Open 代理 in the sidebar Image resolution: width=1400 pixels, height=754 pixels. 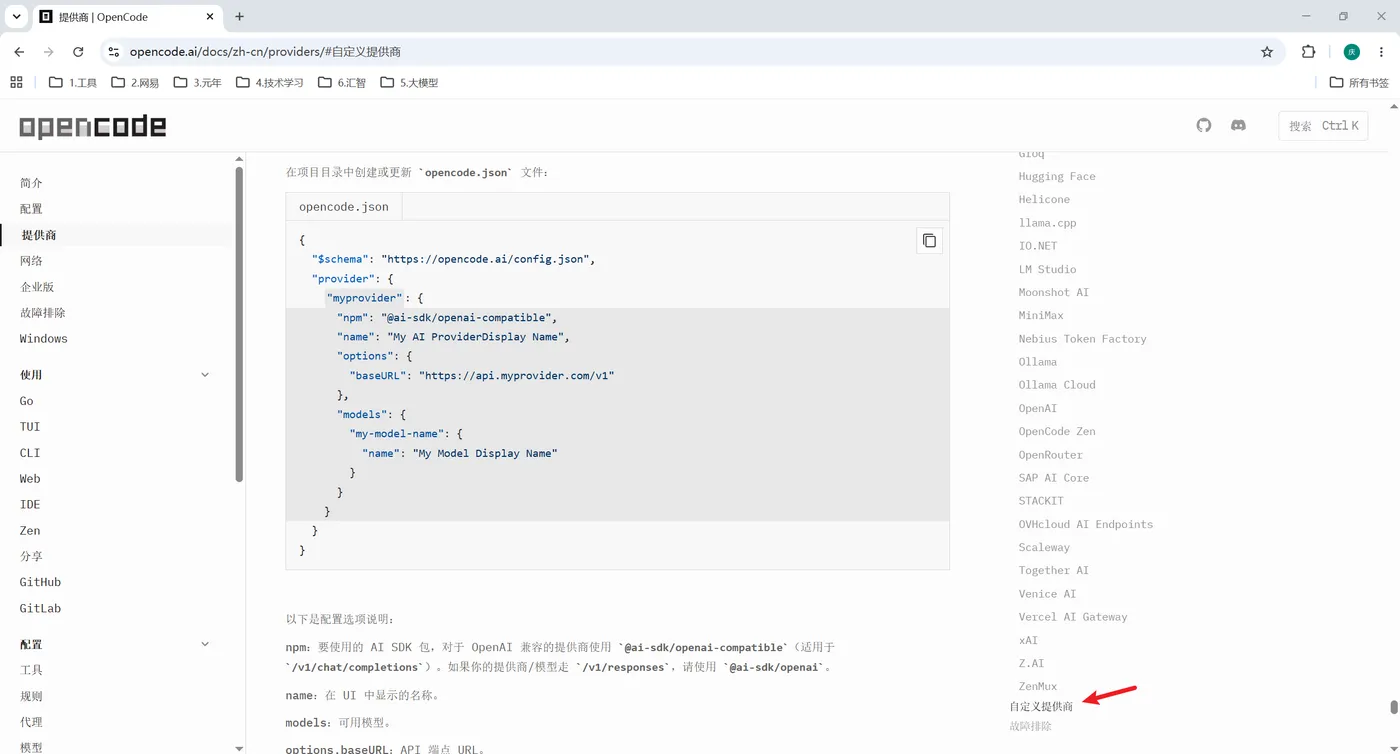point(31,722)
